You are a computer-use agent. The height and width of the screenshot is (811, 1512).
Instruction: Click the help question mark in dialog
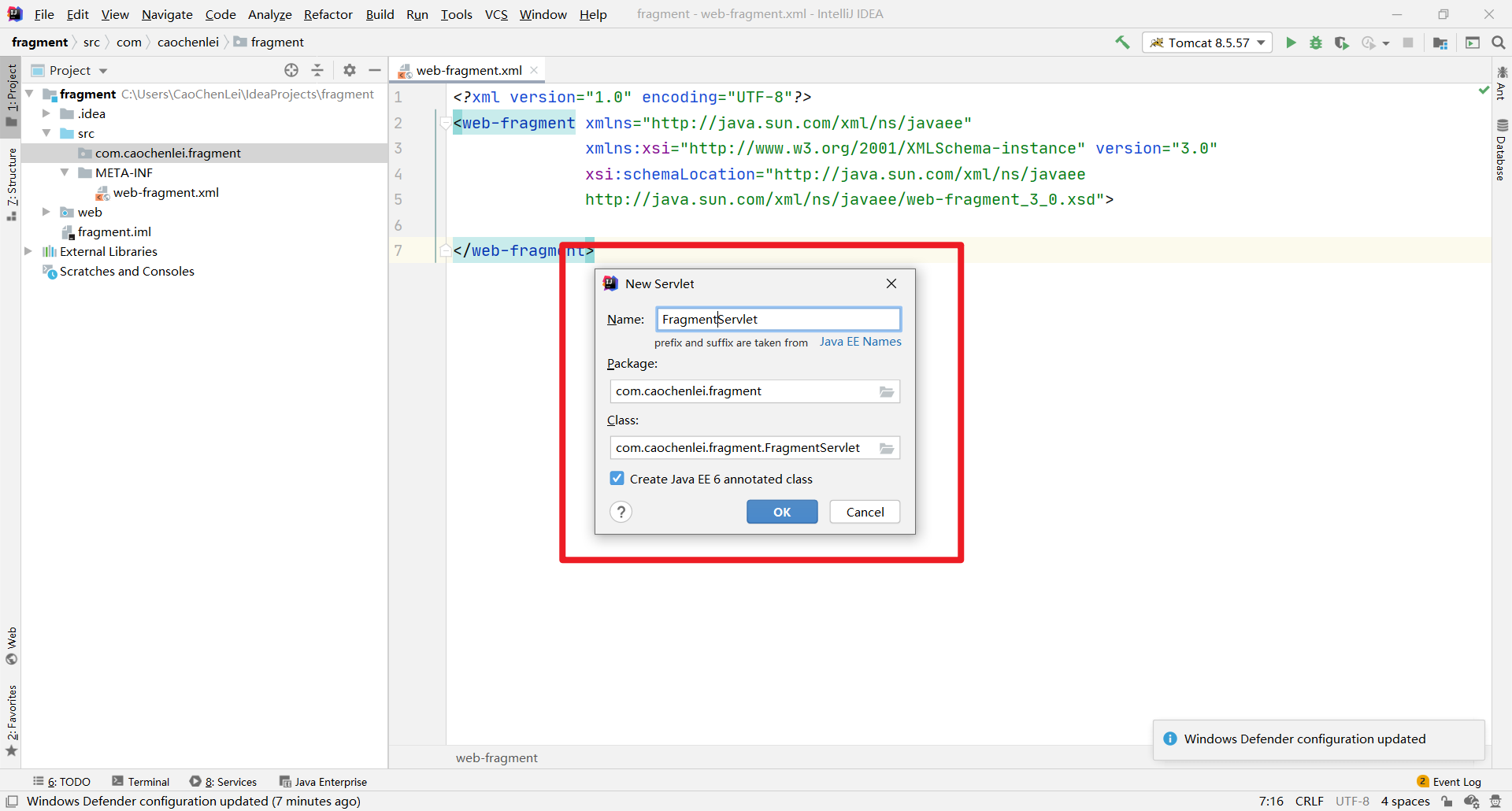pos(621,512)
